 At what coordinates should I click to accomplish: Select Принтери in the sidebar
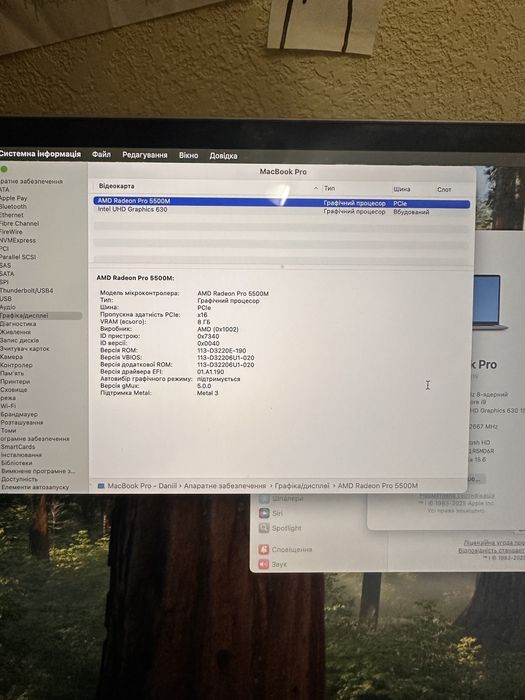[15, 382]
